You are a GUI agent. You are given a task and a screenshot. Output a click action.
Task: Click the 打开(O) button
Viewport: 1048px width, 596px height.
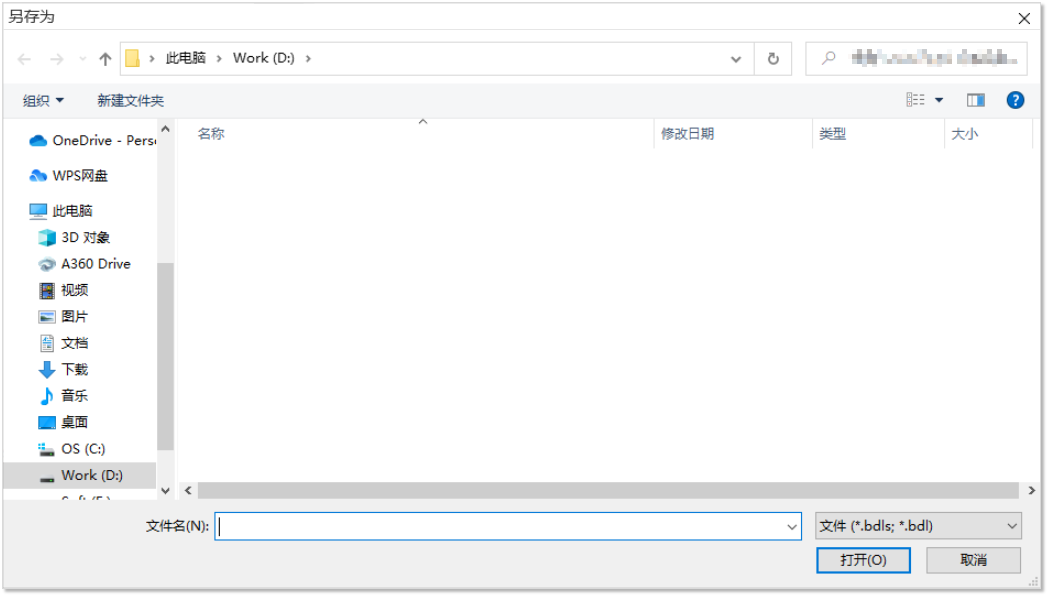click(x=864, y=560)
